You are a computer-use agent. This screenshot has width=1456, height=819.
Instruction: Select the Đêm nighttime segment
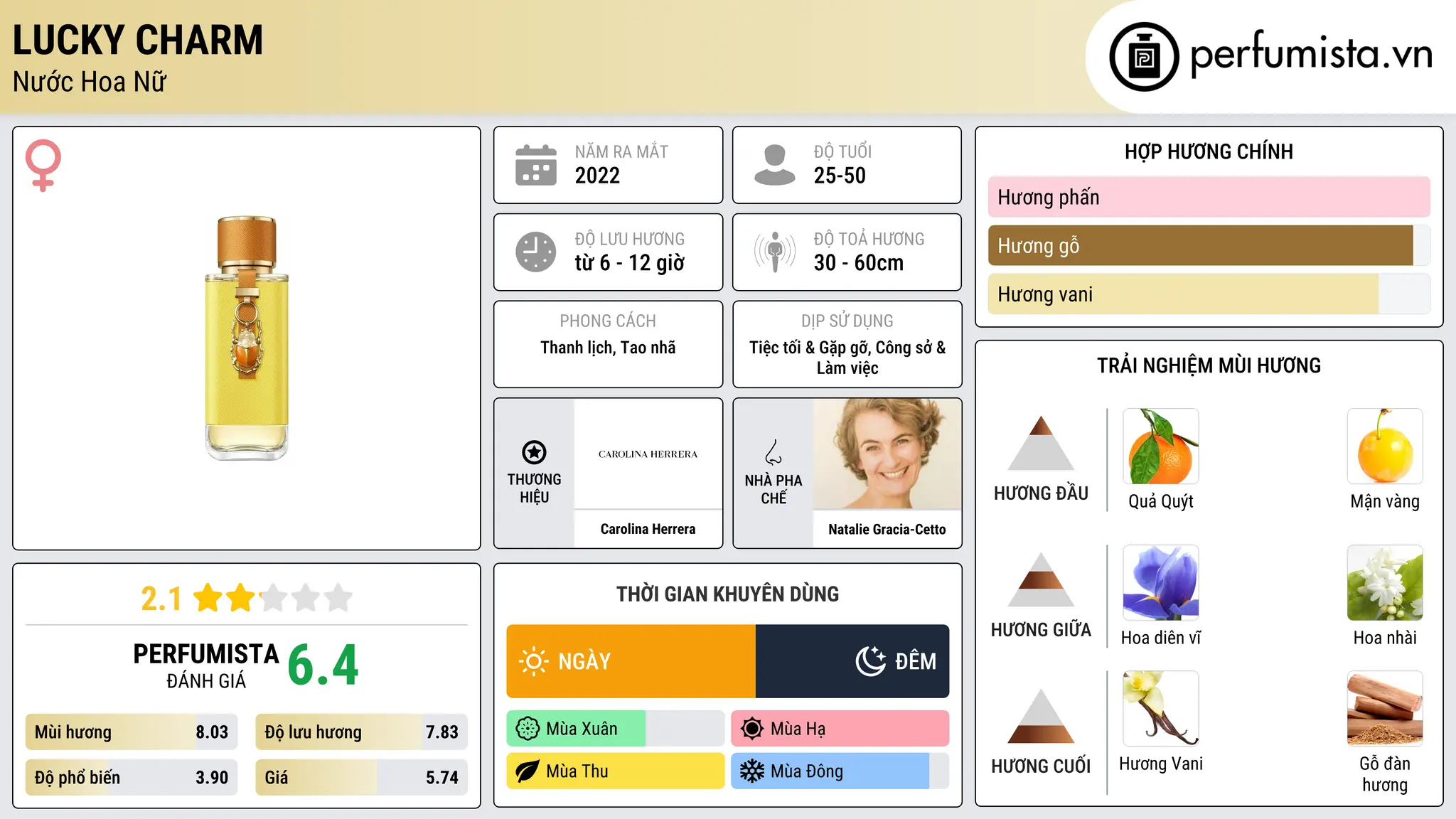[x=852, y=661]
